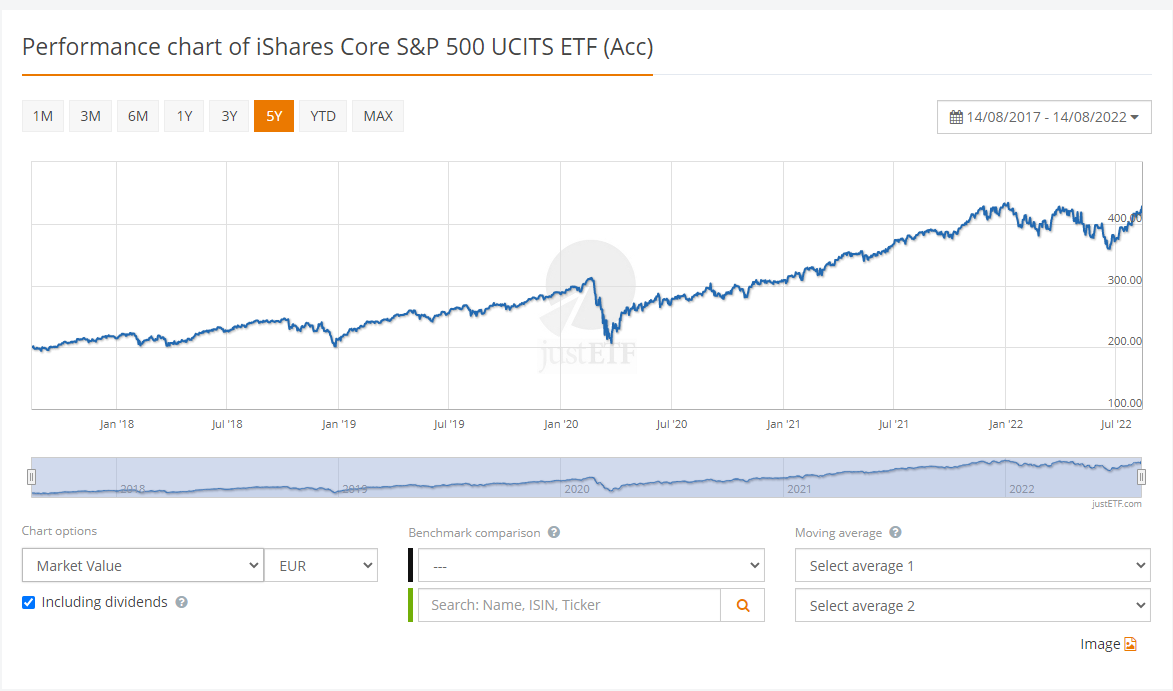Screen dimensions: 1173x691
Task: Expand the Select average 1 dropdown
Action: coord(973,565)
